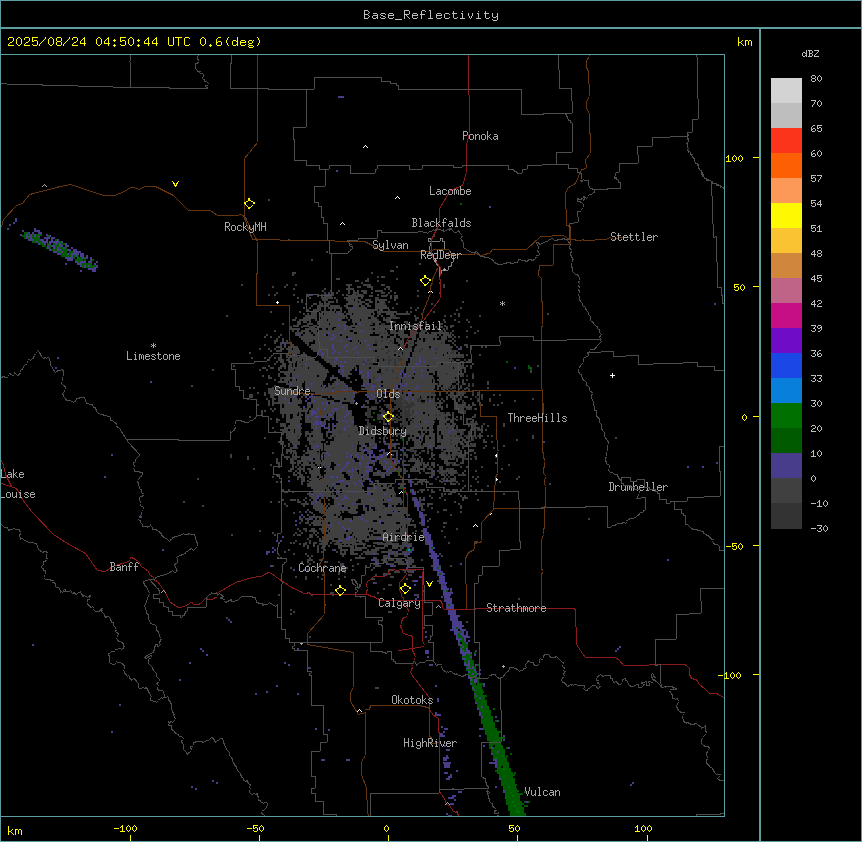Pick the dark green 10–20 dBZ legend swatch

coord(786,441)
